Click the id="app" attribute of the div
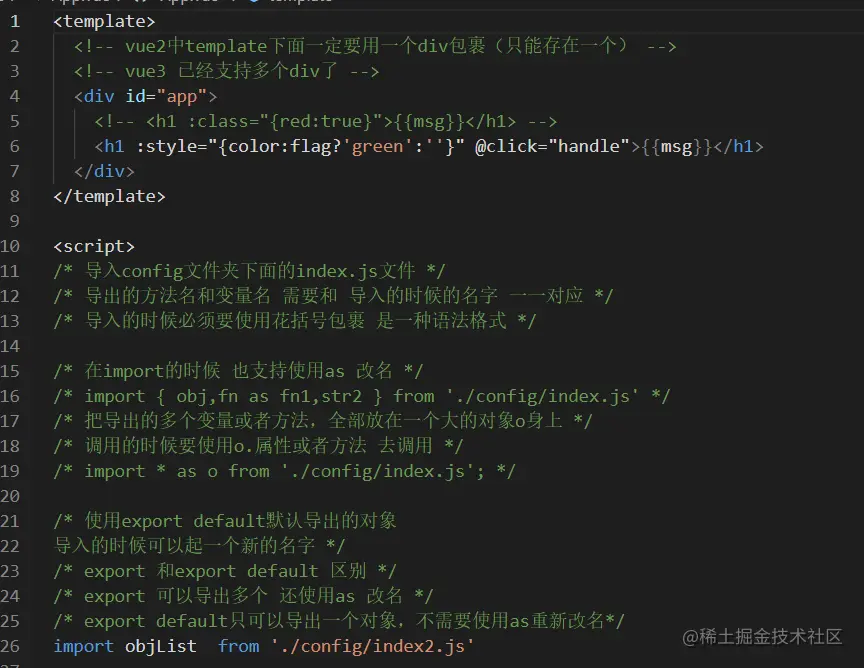 tap(166, 96)
